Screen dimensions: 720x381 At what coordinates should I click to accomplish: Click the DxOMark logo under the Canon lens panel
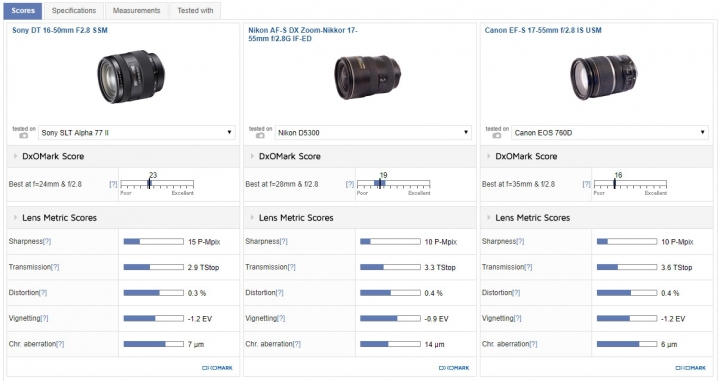click(690, 368)
